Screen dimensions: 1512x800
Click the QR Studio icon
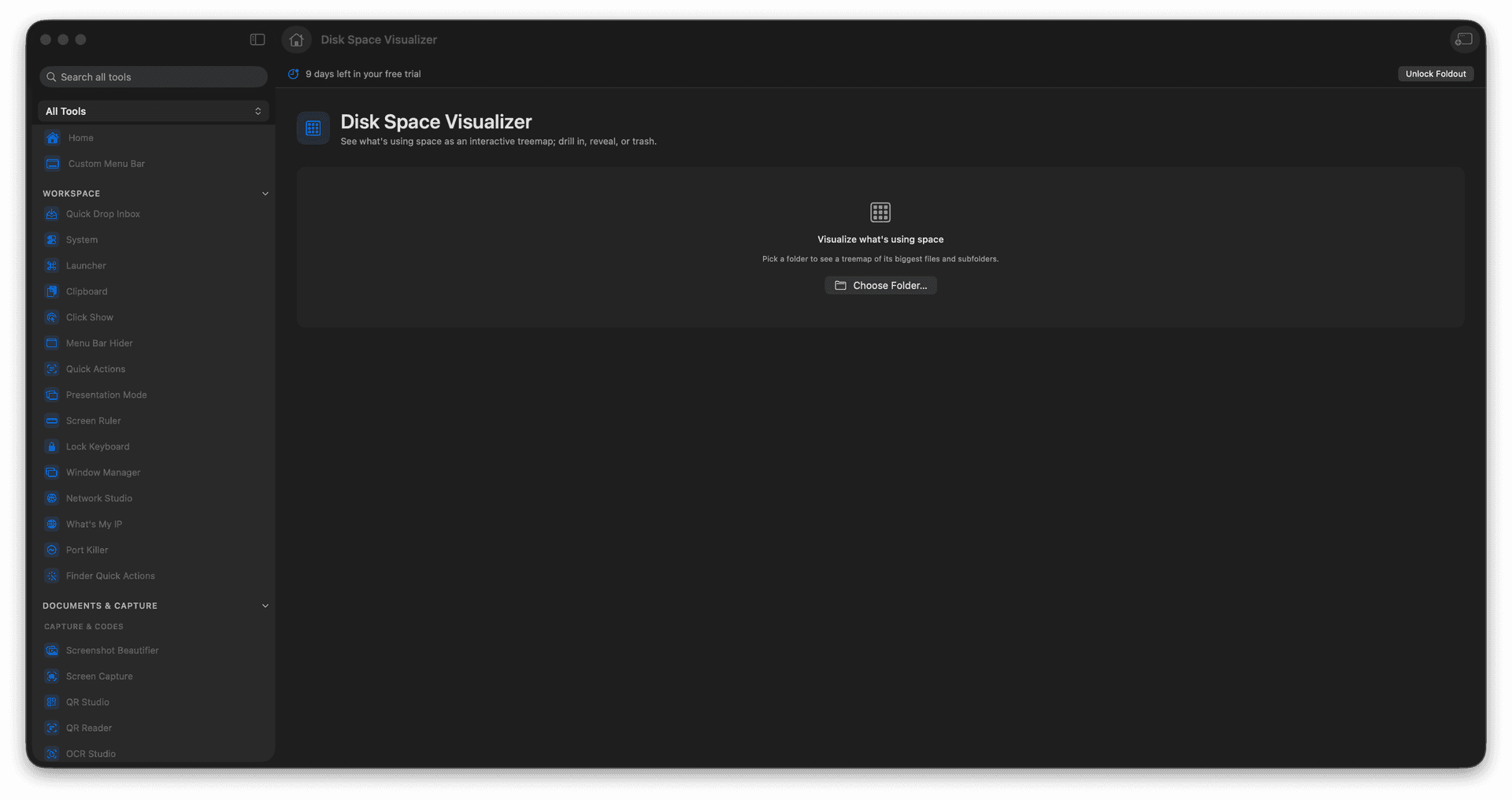[x=52, y=702]
